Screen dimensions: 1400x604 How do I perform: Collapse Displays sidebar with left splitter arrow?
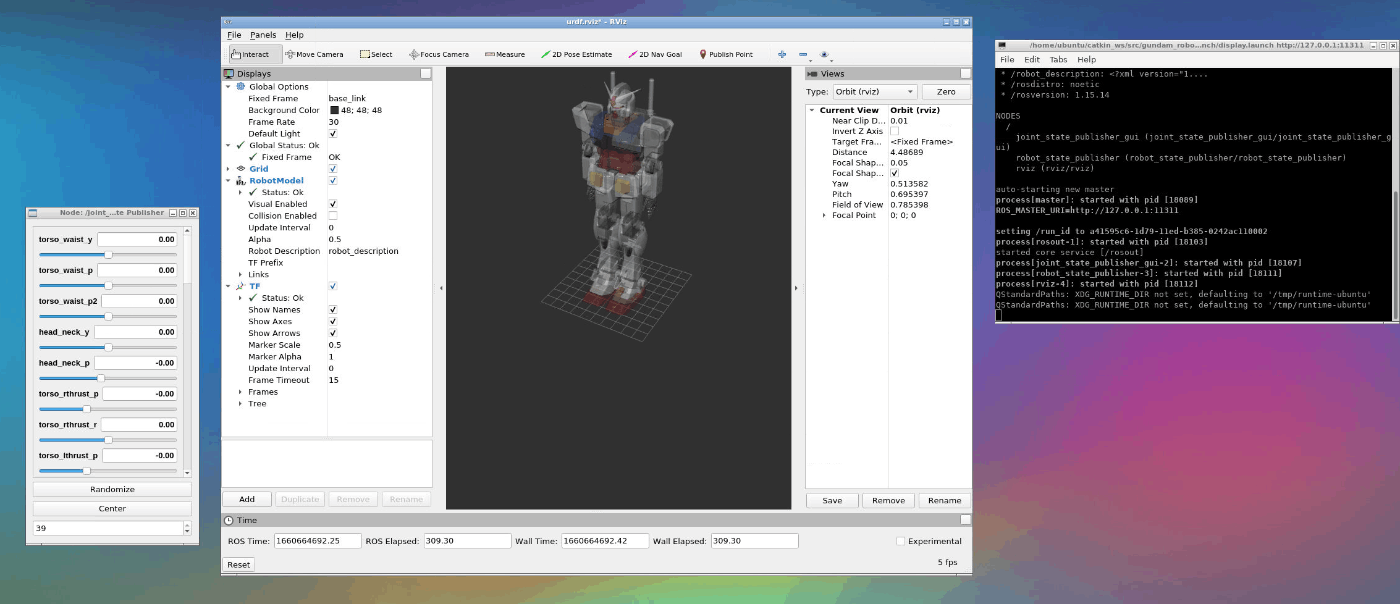click(441, 288)
